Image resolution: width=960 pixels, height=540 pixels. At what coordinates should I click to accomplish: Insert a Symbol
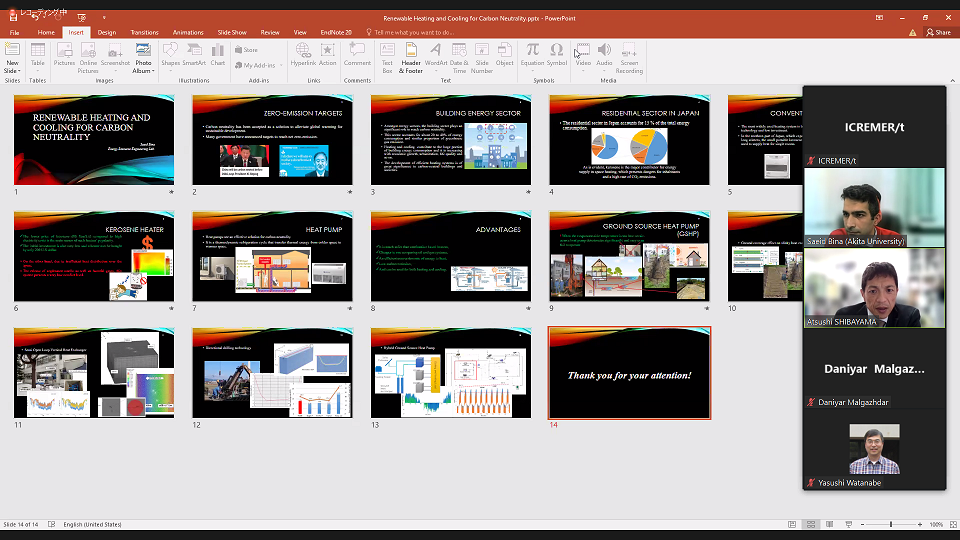[x=557, y=54]
